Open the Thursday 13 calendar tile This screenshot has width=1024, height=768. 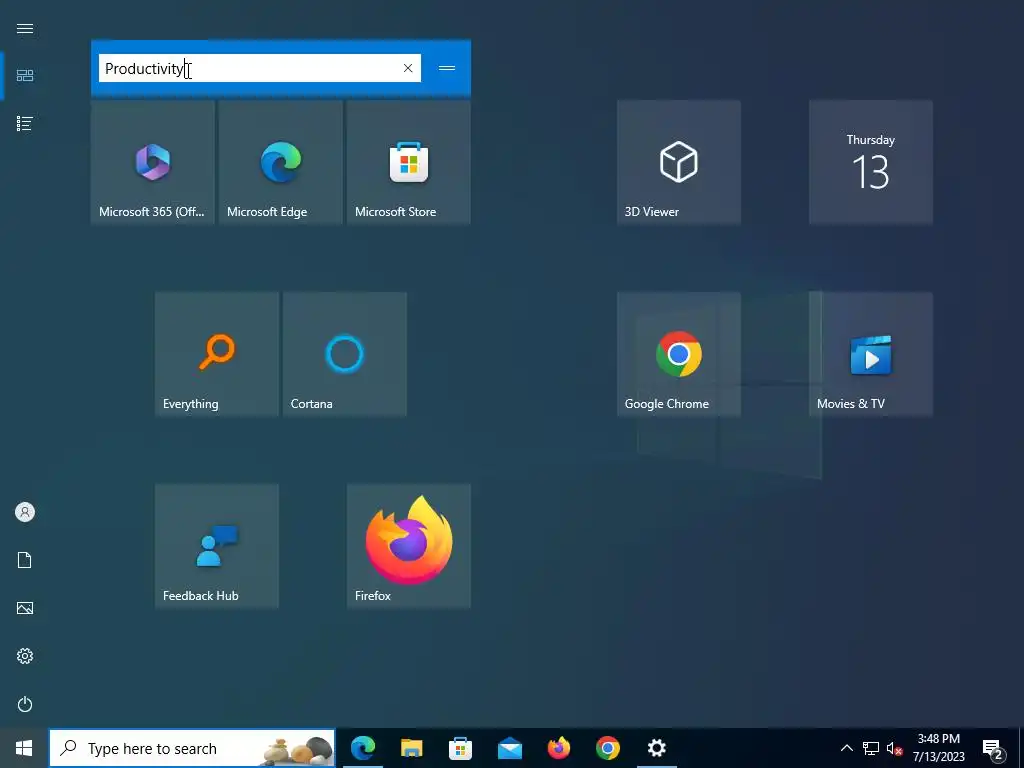pos(871,162)
